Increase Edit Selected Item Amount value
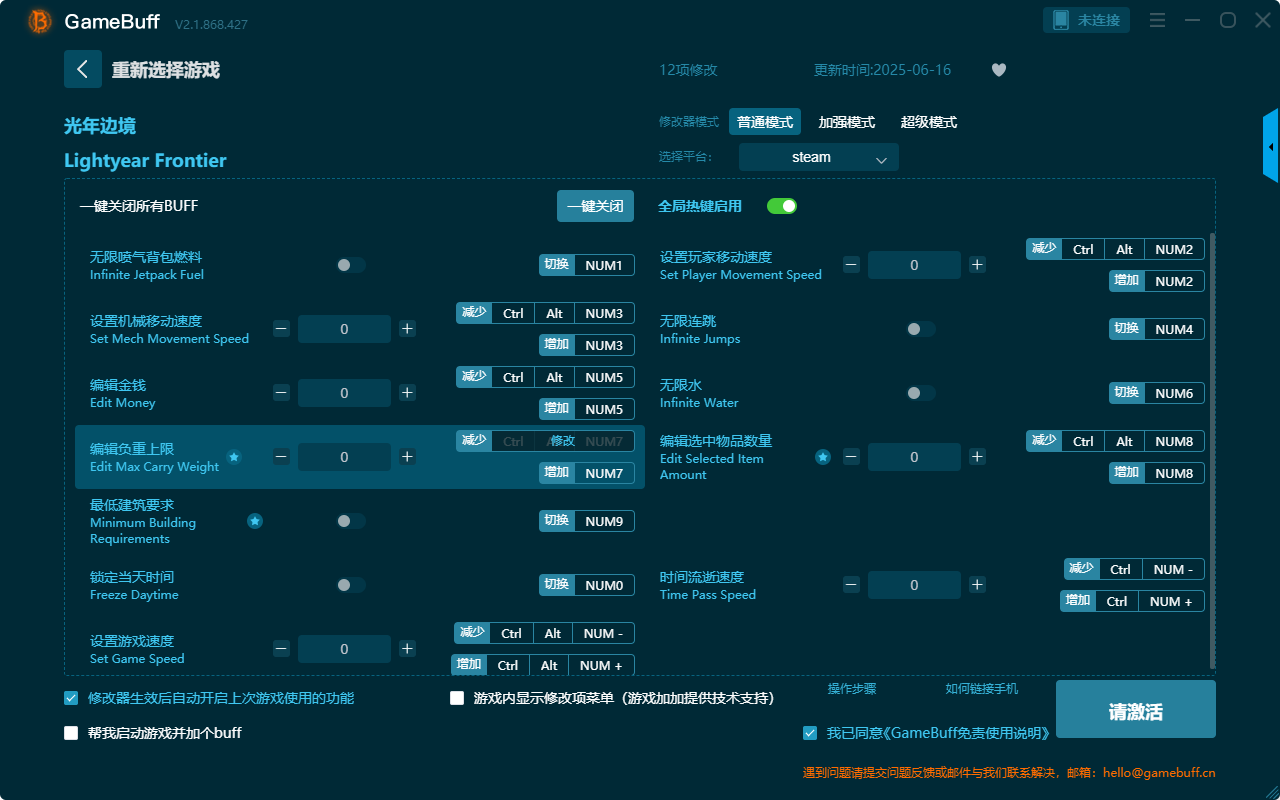The image size is (1280, 800). pyautogui.click(x=977, y=457)
